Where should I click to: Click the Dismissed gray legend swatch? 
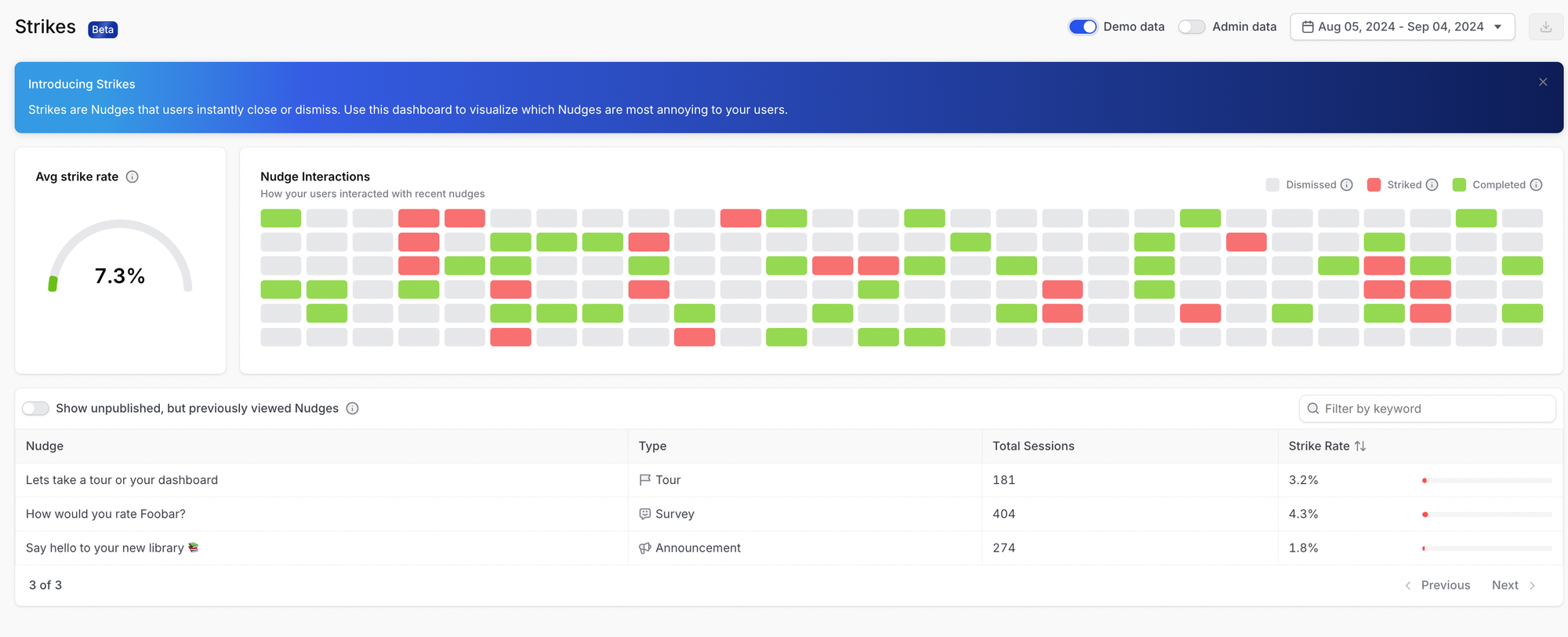[x=1272, y=185]
